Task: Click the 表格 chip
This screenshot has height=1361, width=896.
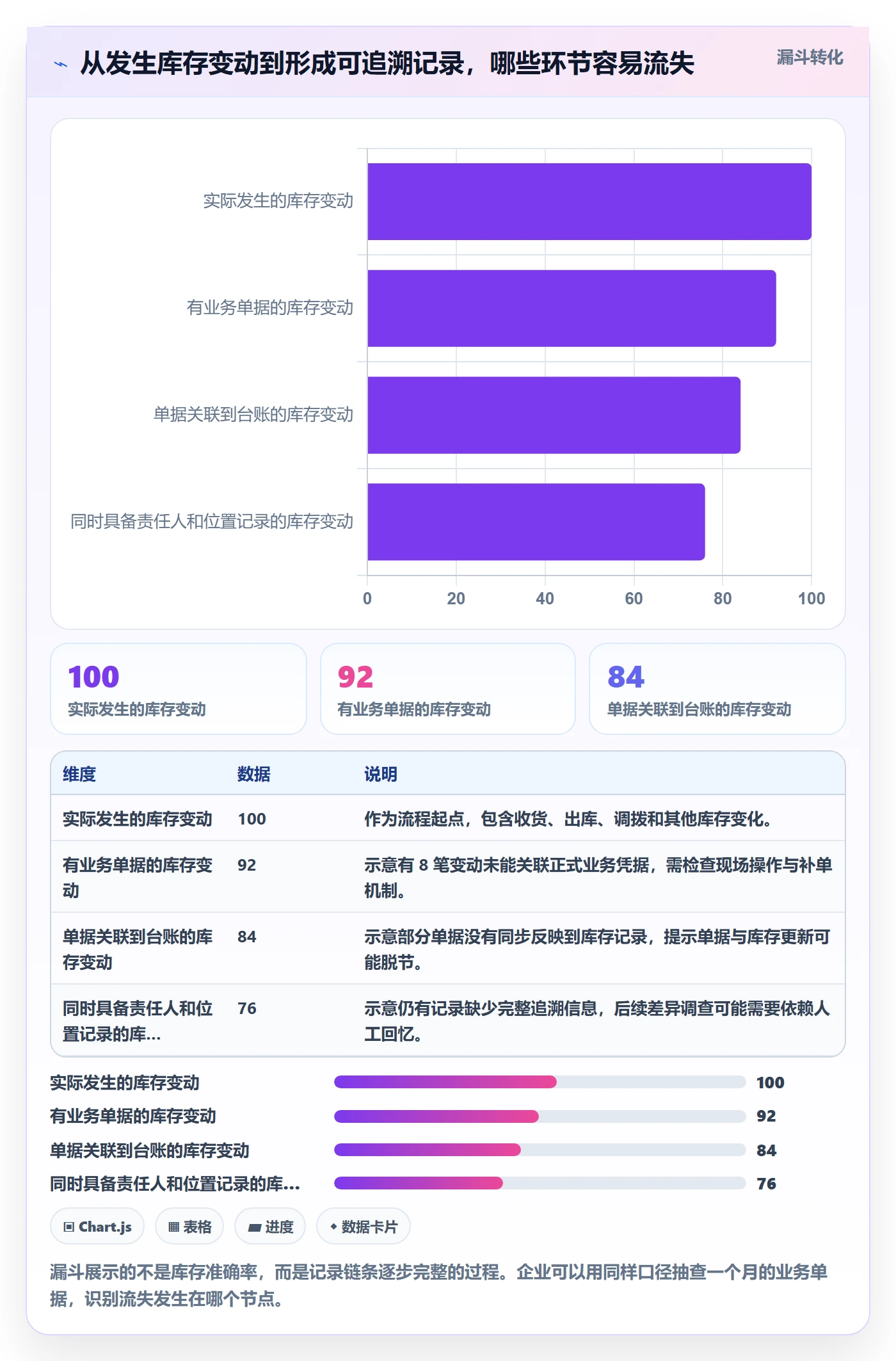Action: coord(189,1227)
